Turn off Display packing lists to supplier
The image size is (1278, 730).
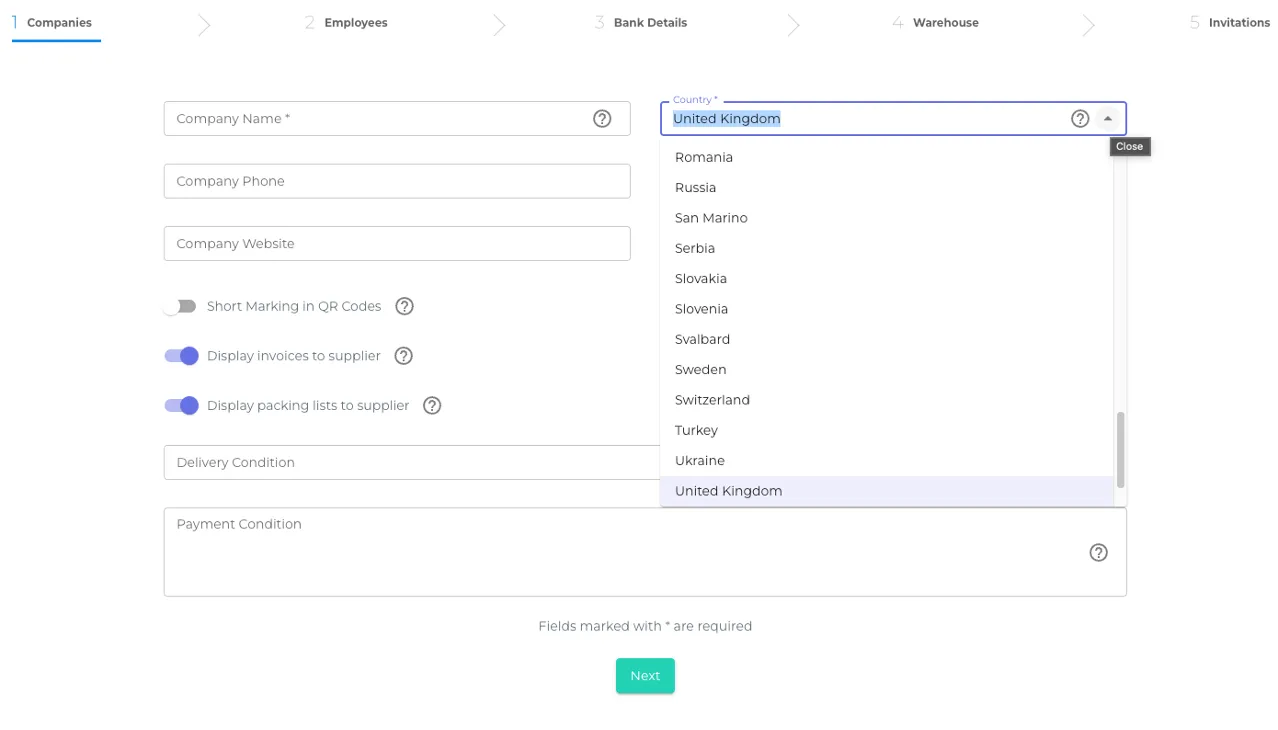(181, 406)
